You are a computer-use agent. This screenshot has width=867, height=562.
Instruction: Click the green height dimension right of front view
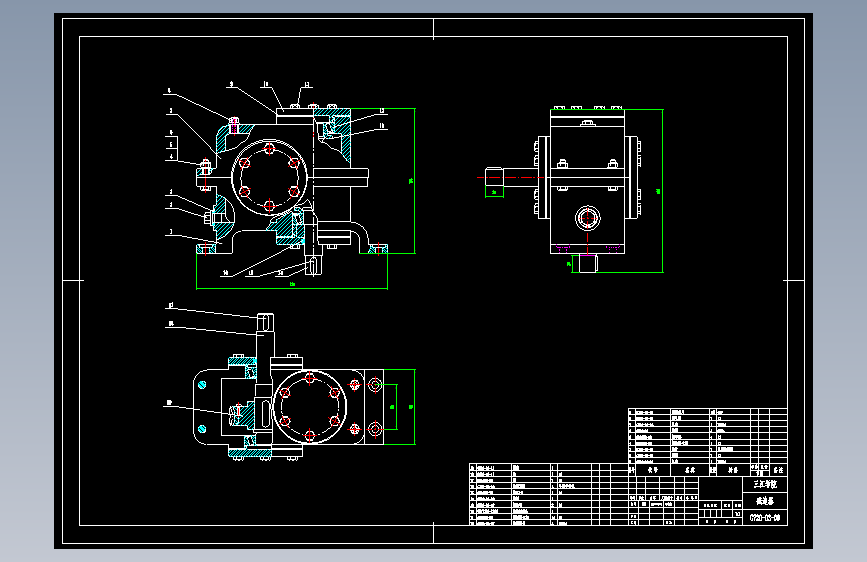[412, 181]
